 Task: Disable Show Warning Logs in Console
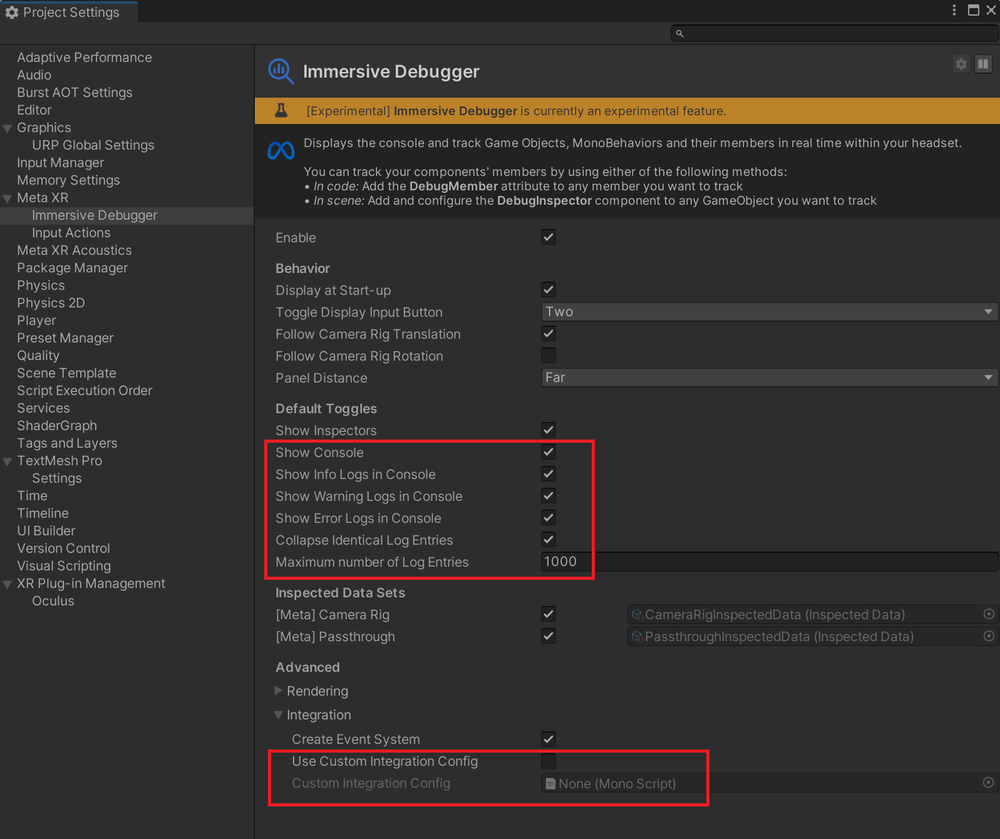(x=548, y=495)
